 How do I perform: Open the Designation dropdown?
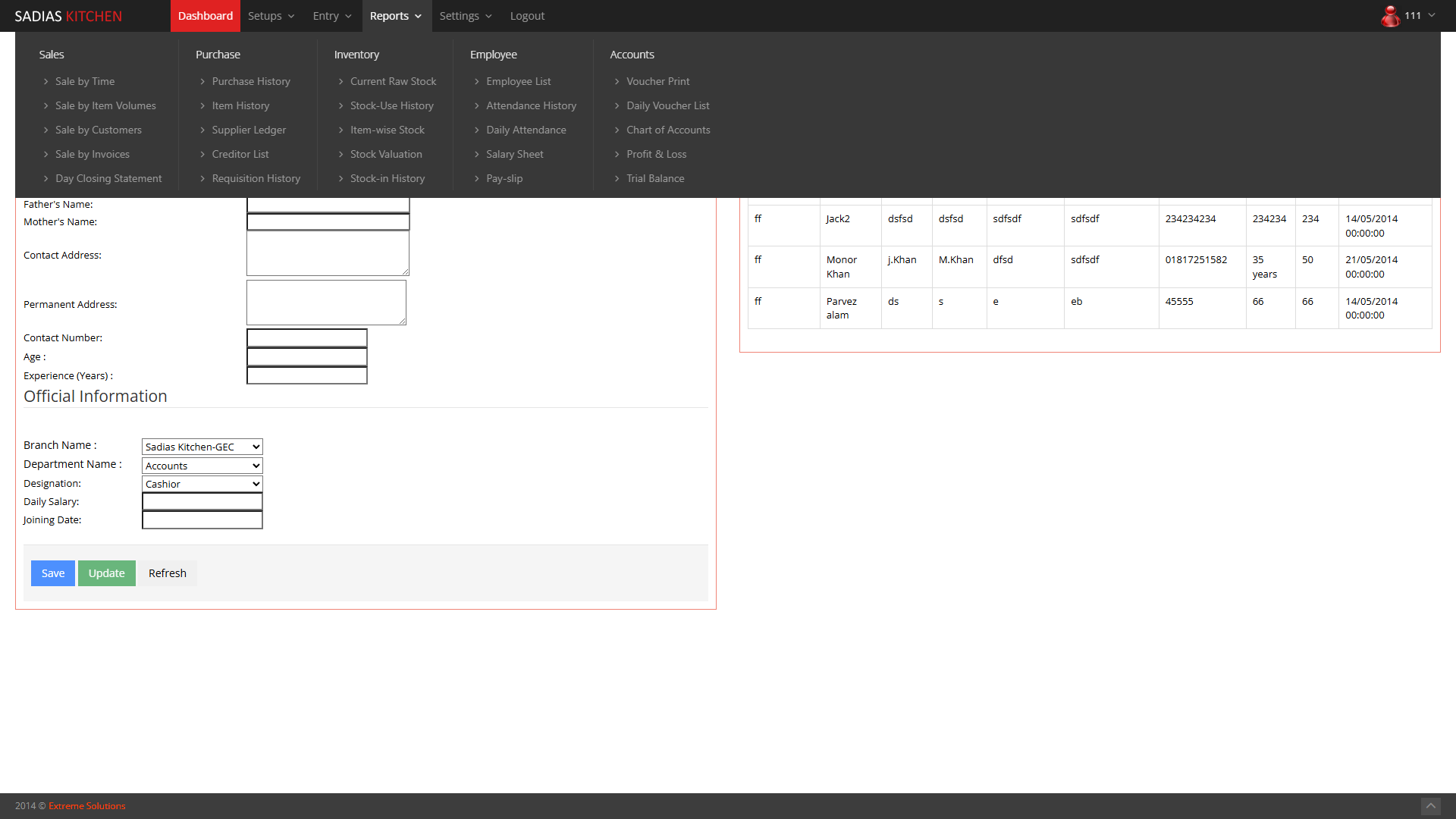point(202,484)
